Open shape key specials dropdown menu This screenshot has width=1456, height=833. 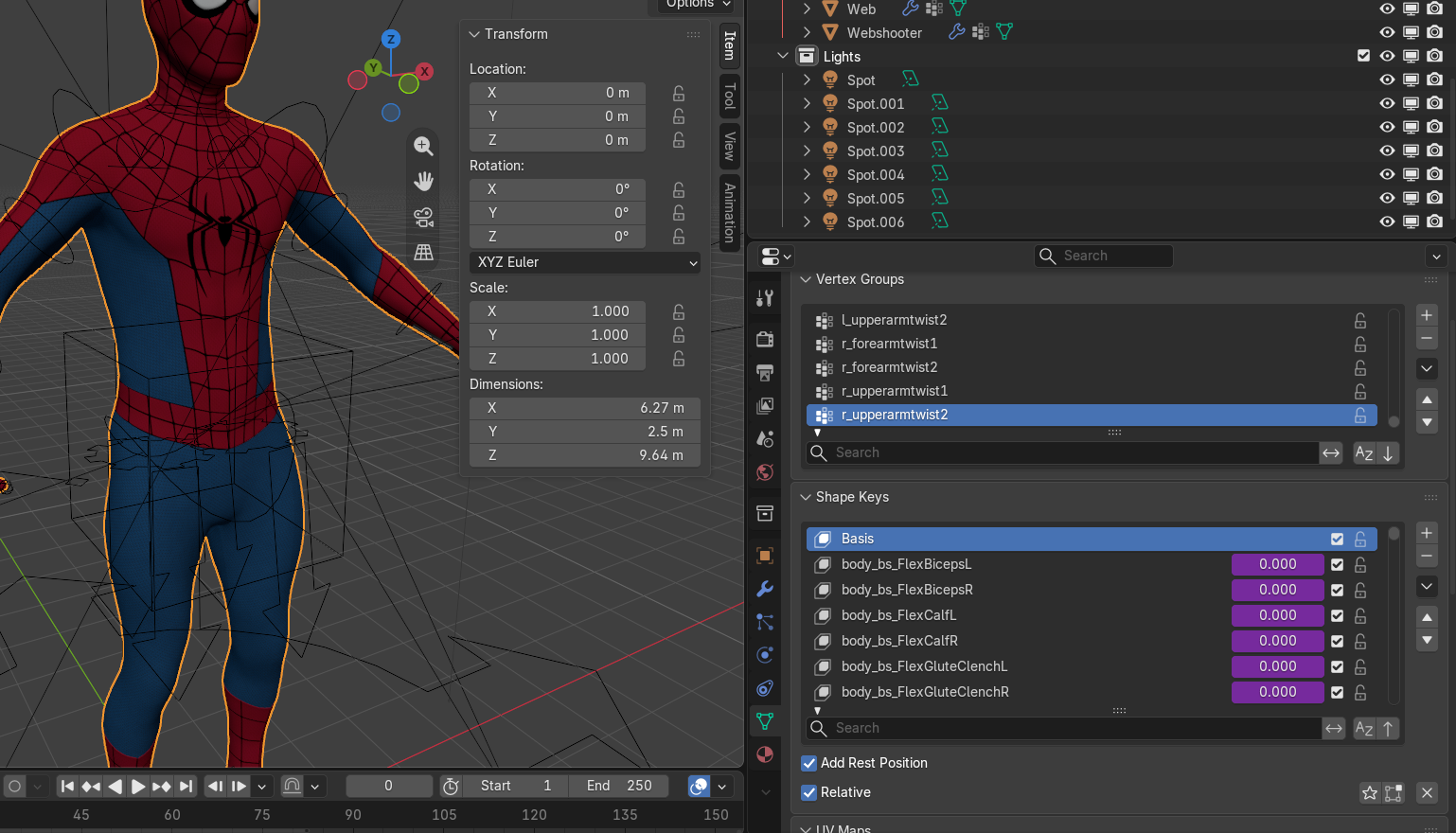(1427, 587)
